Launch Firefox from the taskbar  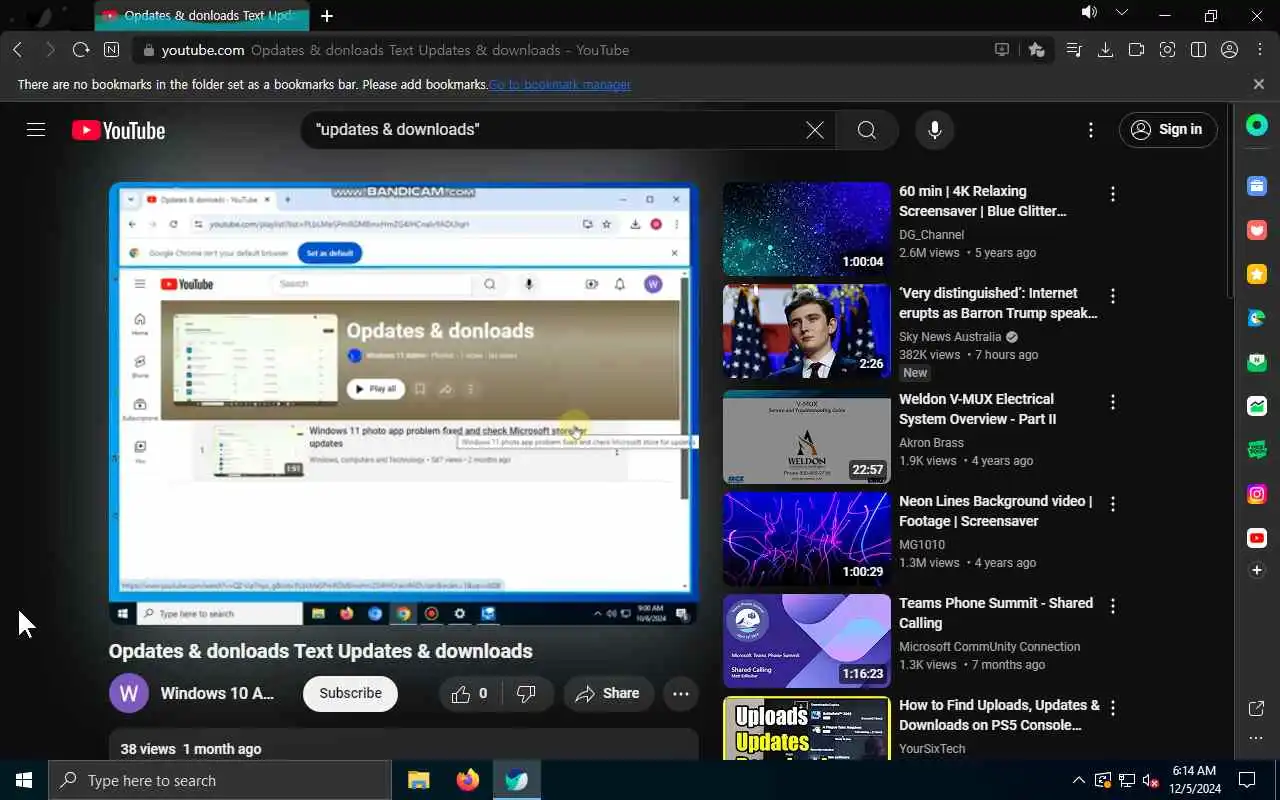[x=467, y=780]
